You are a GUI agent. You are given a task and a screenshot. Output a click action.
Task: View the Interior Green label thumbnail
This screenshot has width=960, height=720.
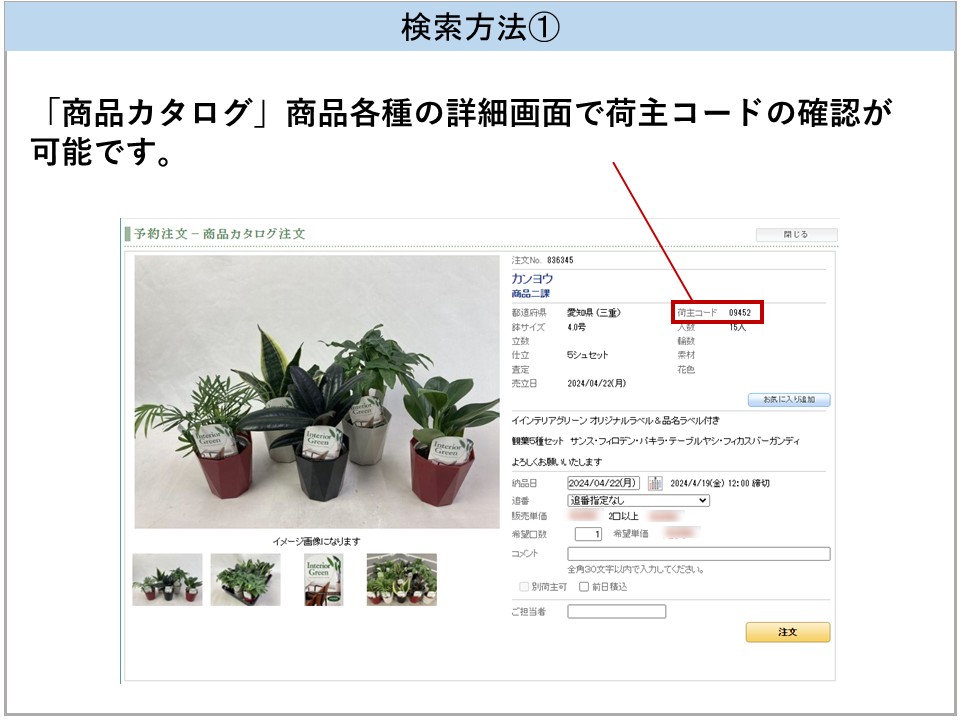click(x=323, y=580)
